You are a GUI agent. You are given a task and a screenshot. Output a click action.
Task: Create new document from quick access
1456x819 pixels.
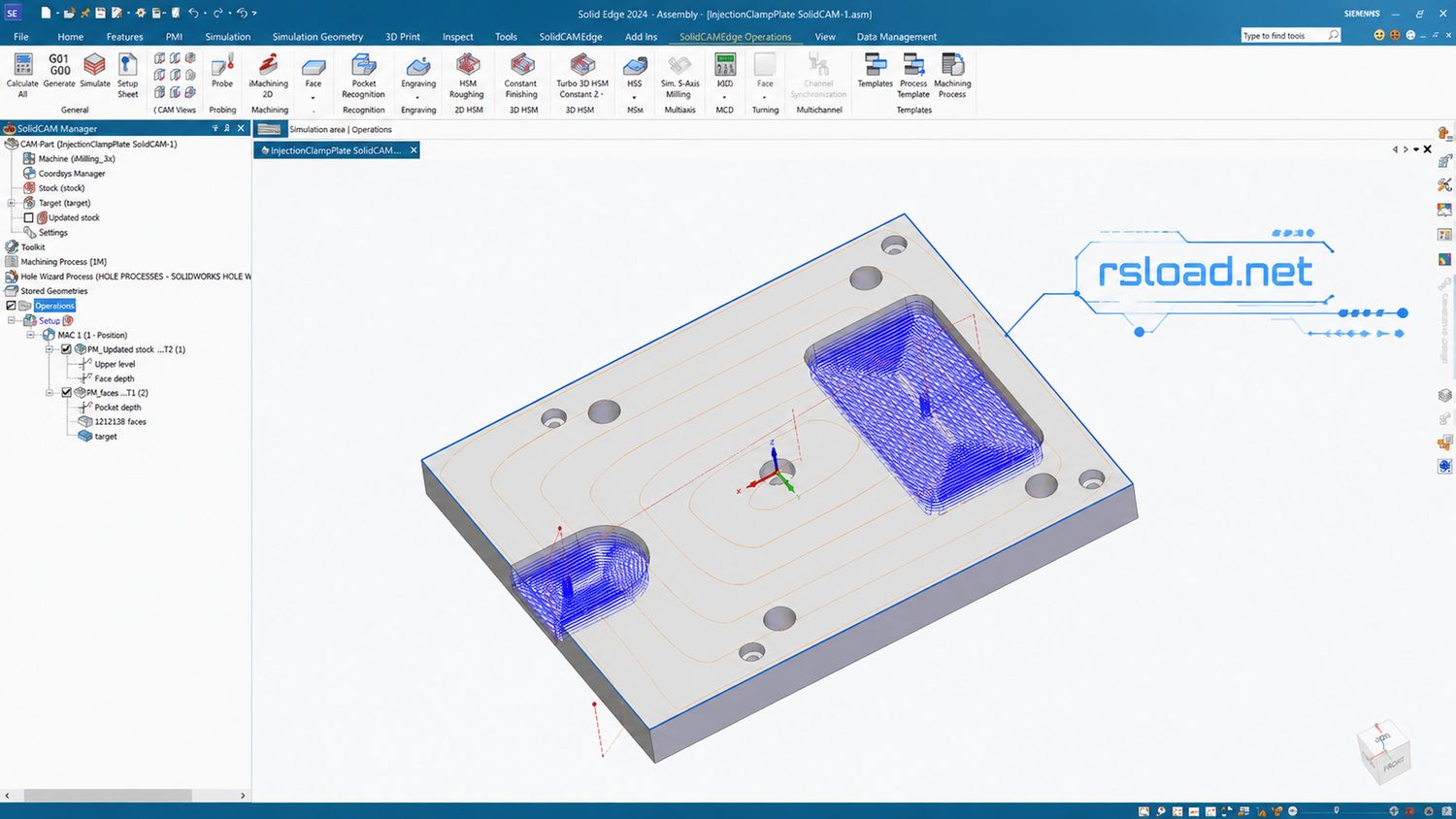(46, 14)
